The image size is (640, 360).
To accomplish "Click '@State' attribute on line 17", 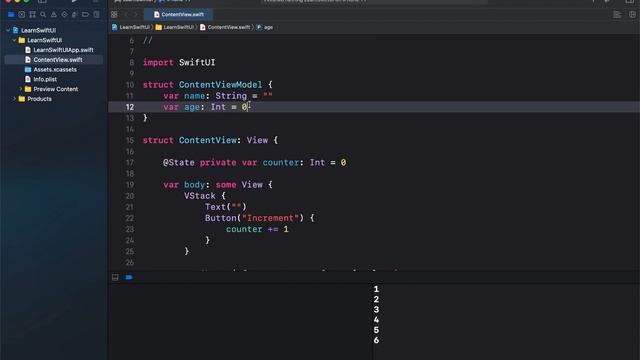I will 179,162.
